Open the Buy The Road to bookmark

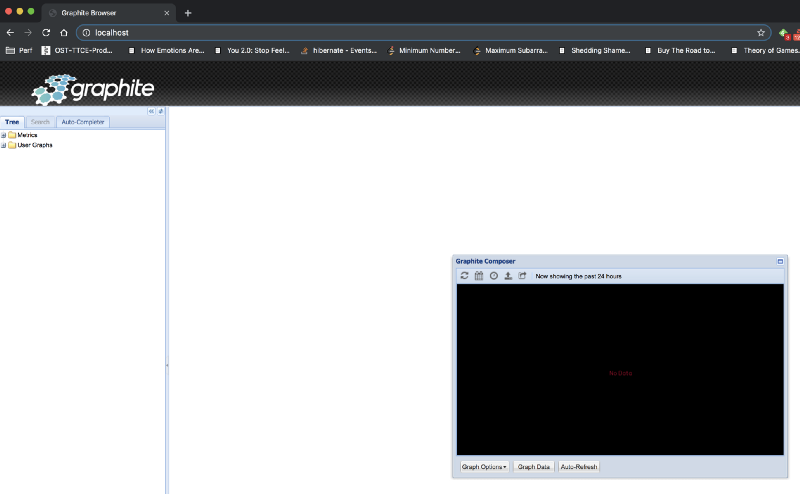[x=681, y=51]
